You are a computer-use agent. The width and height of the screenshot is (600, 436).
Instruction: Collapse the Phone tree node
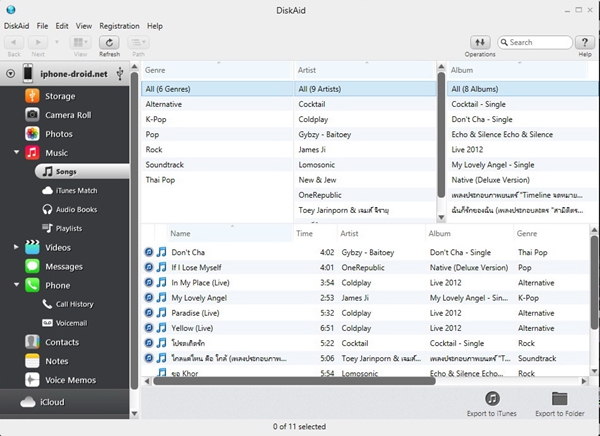[16, 284]
